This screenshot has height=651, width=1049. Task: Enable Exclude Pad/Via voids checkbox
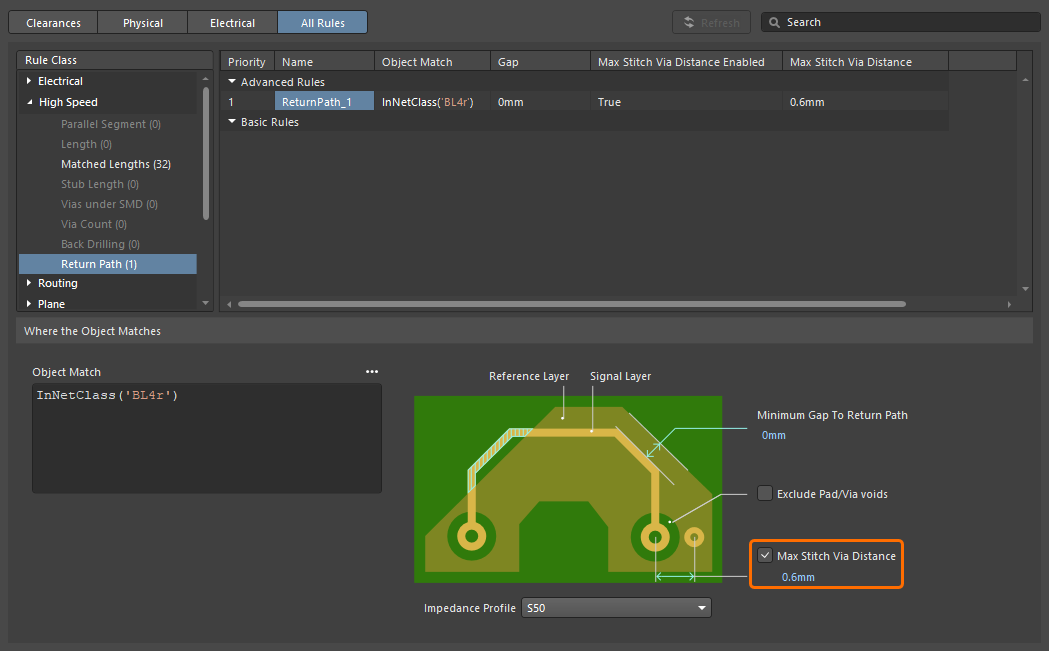[765, 493]
